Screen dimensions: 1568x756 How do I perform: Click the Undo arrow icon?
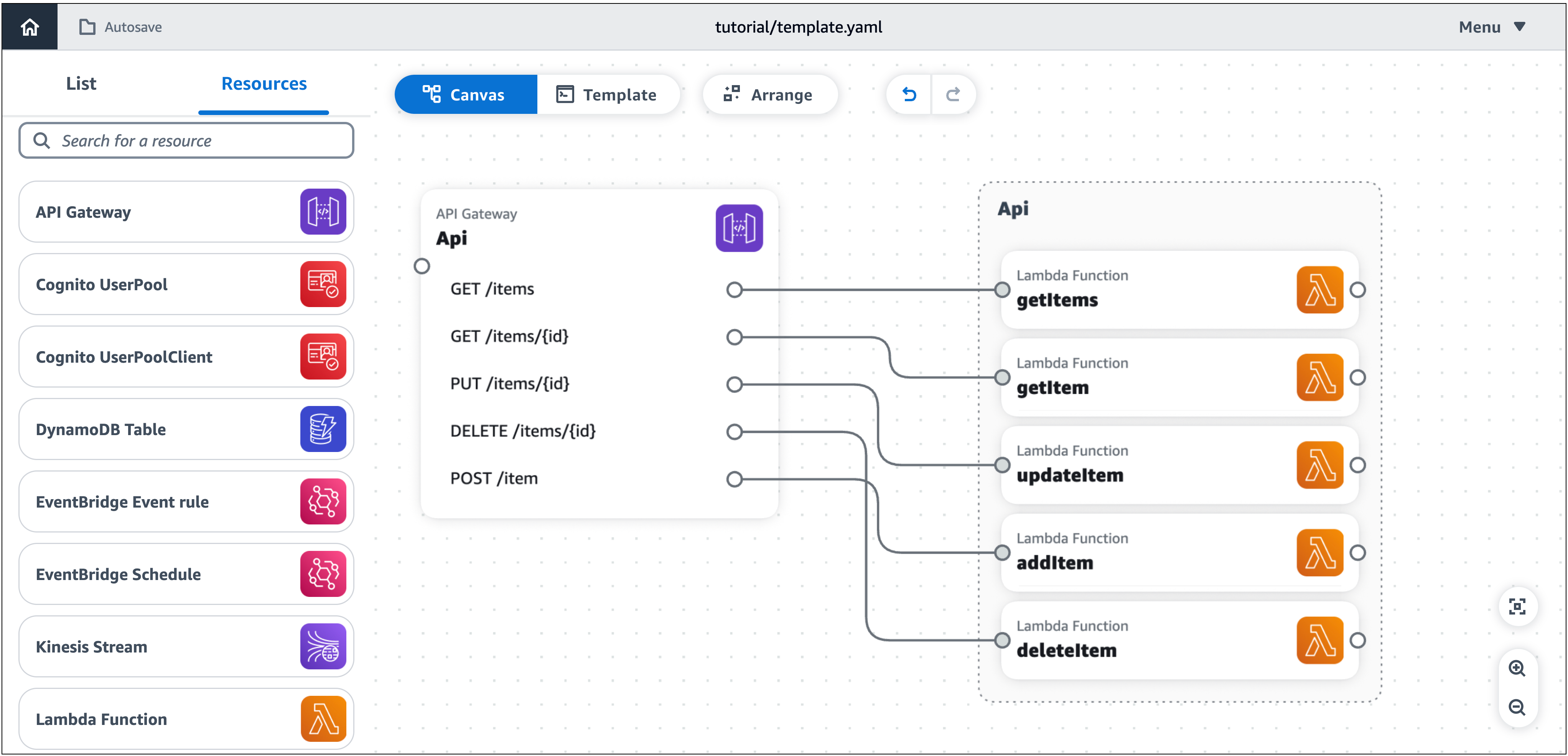(x=908, y=94)
